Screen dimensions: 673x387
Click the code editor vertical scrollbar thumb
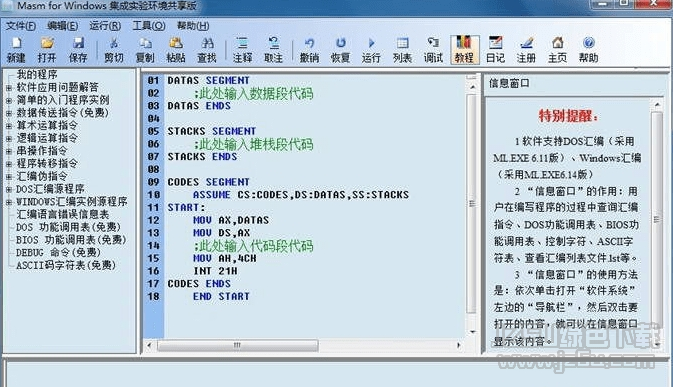click(x=472, y=204)
